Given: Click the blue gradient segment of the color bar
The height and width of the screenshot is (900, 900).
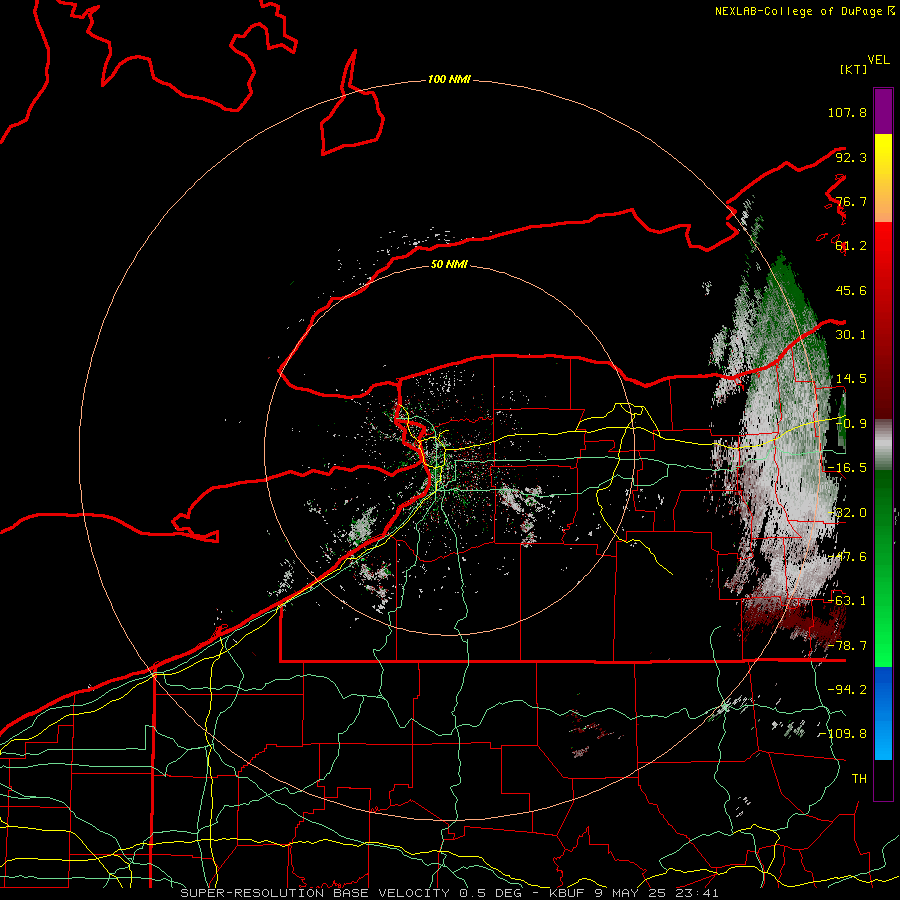Looking at the screenshot, I should tap(883, 713).
